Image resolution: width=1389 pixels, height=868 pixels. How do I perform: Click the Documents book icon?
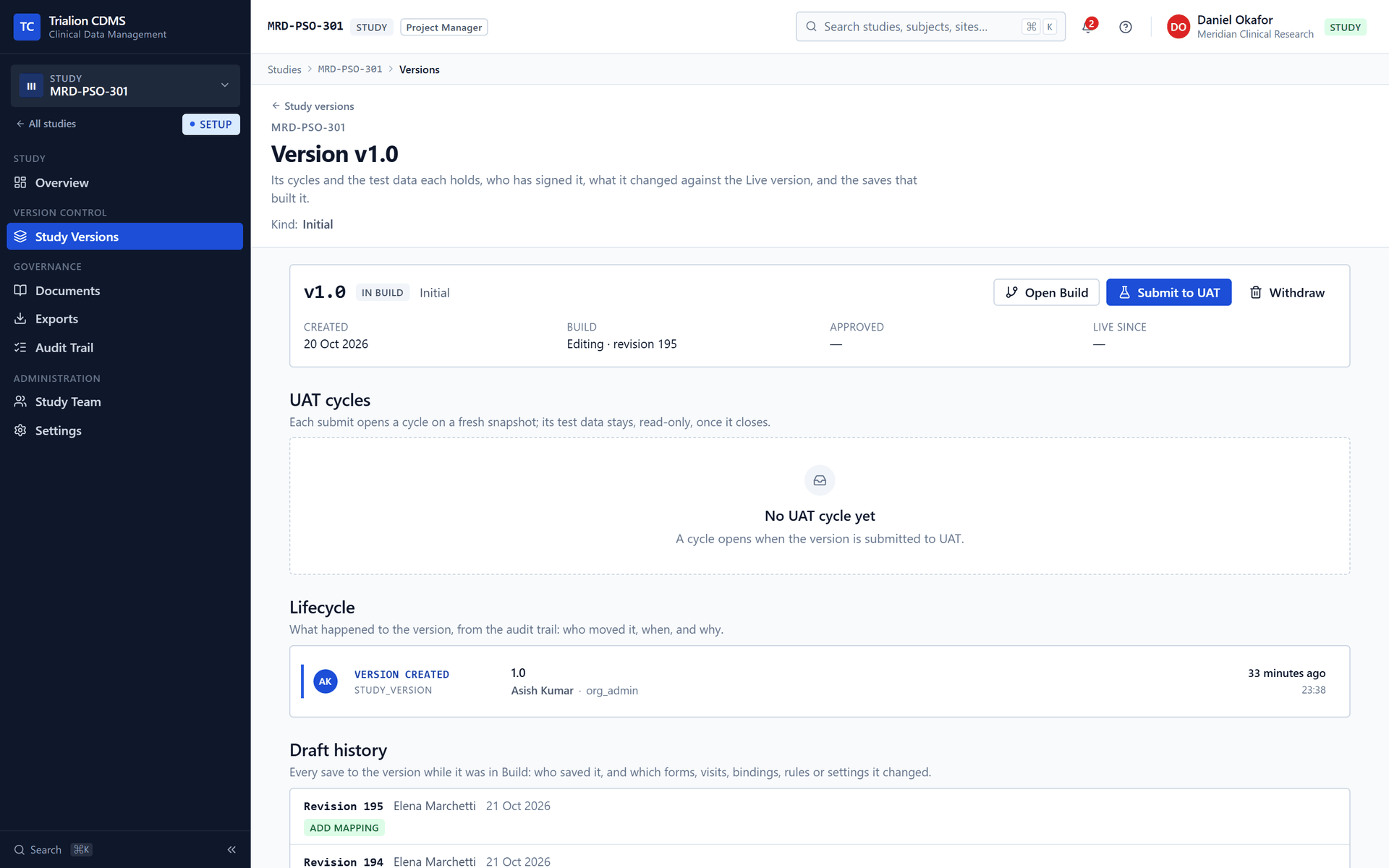20,290
